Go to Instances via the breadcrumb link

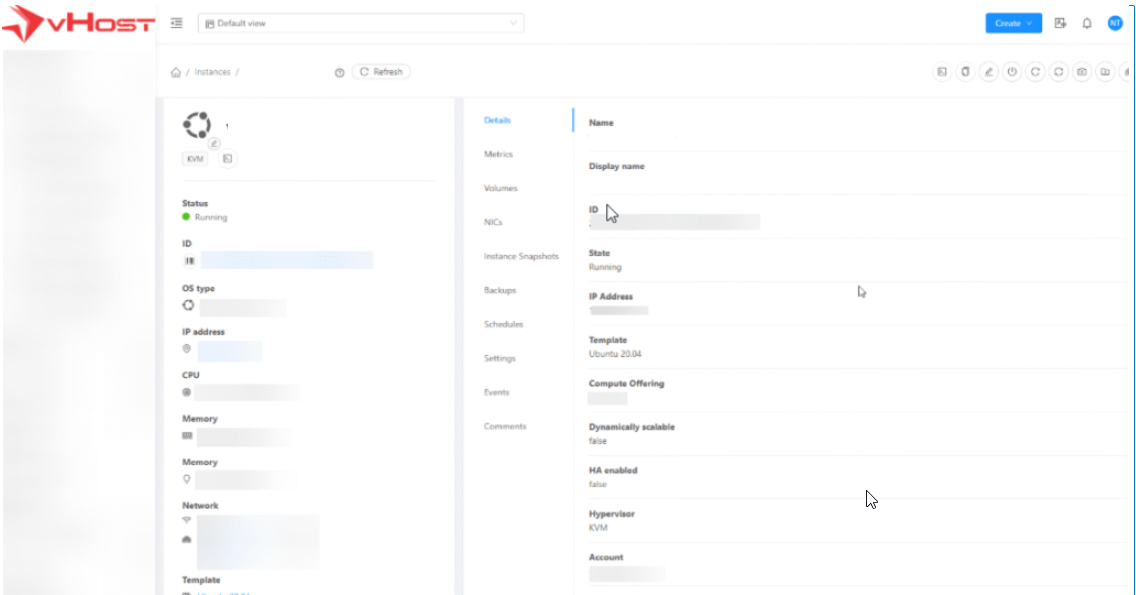tap(212, 72)
